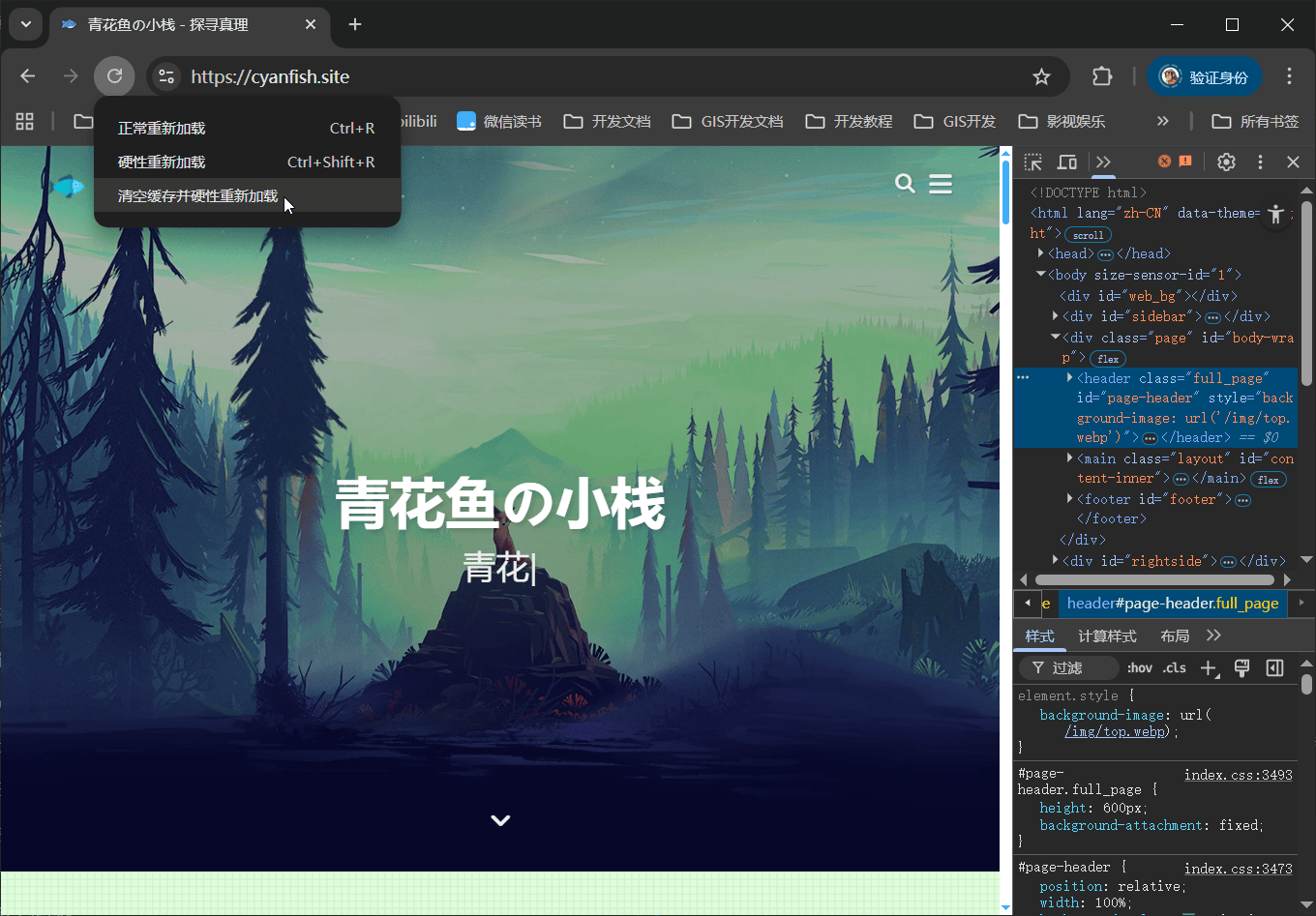Close the 青花鱼の小栈 tab
1316x916 pixels.
pyautogui.click(x=311, y=24)
